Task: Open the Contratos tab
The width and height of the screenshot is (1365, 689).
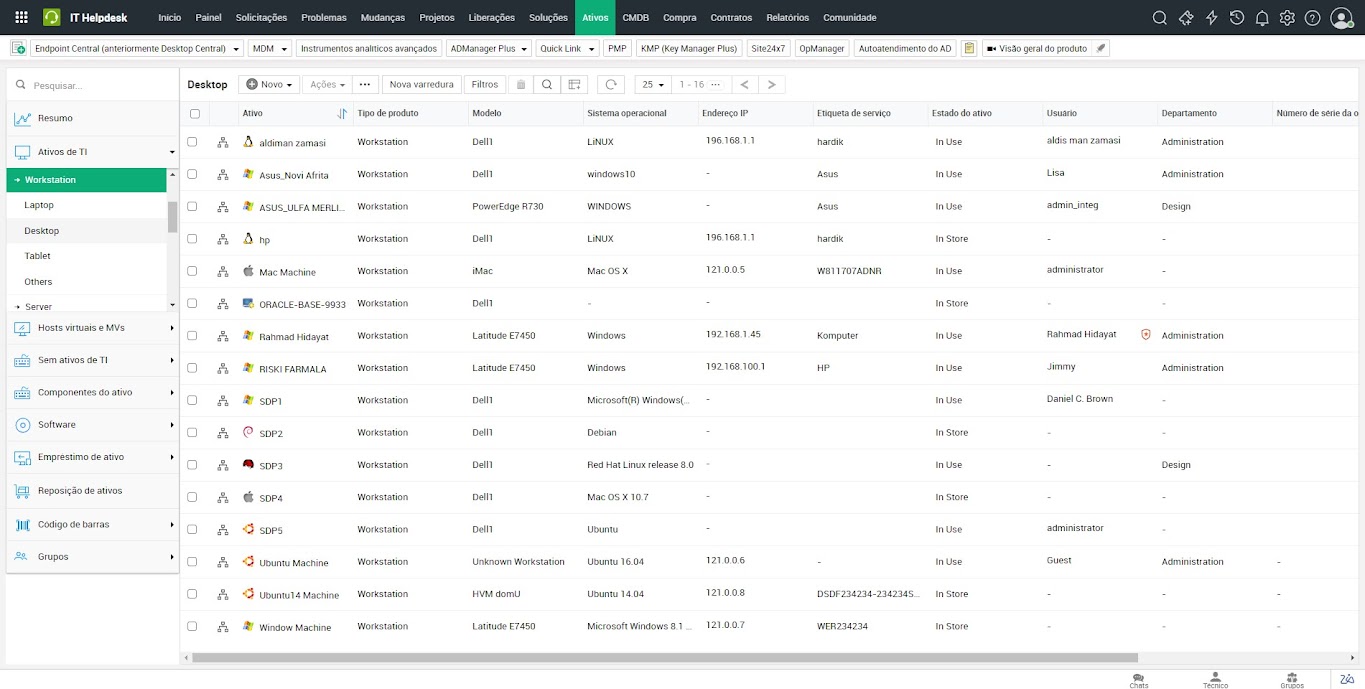Action: click(x=731, y=17)
